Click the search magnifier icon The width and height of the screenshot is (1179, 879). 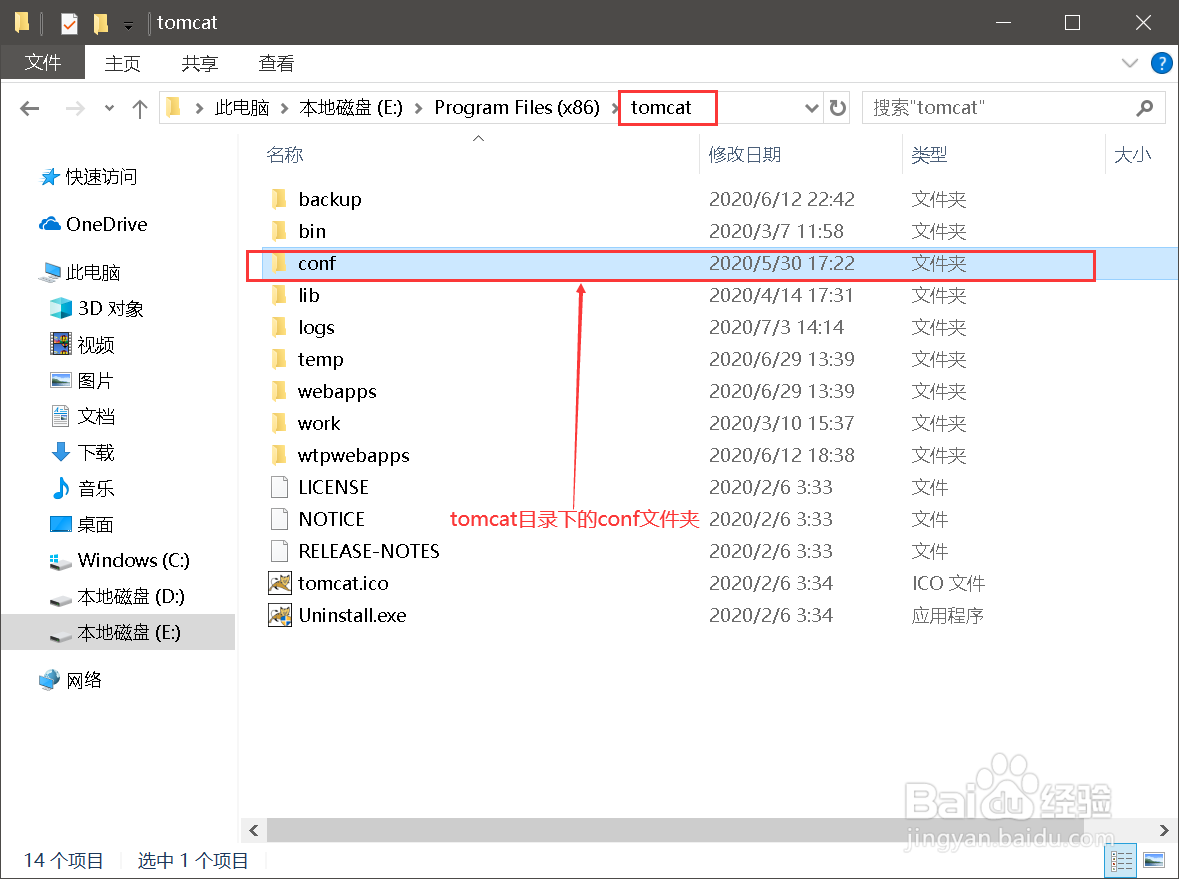(x=1144, y=108)
